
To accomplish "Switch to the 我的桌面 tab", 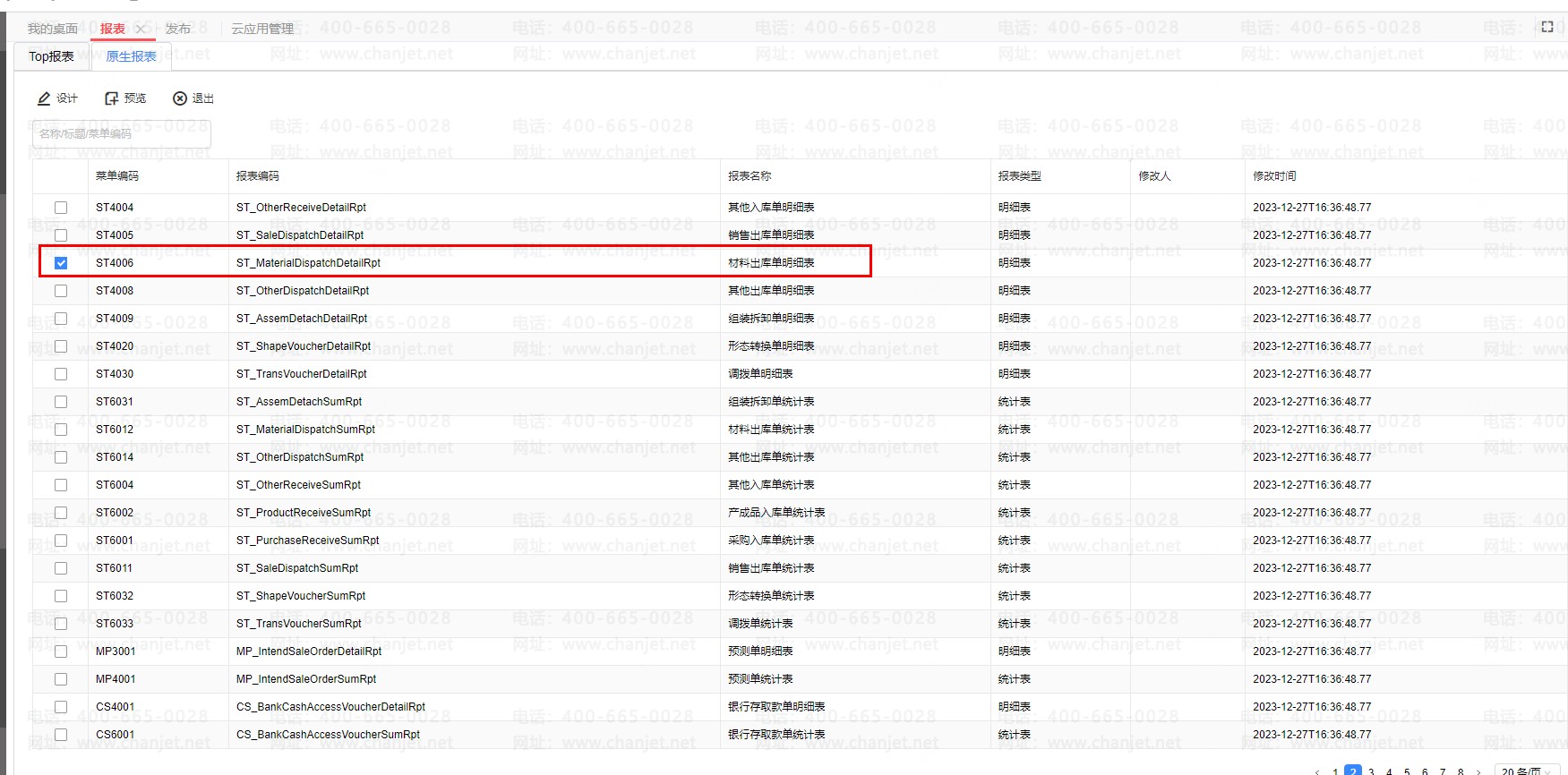I will pyautogui.click(x=53, y=29).
